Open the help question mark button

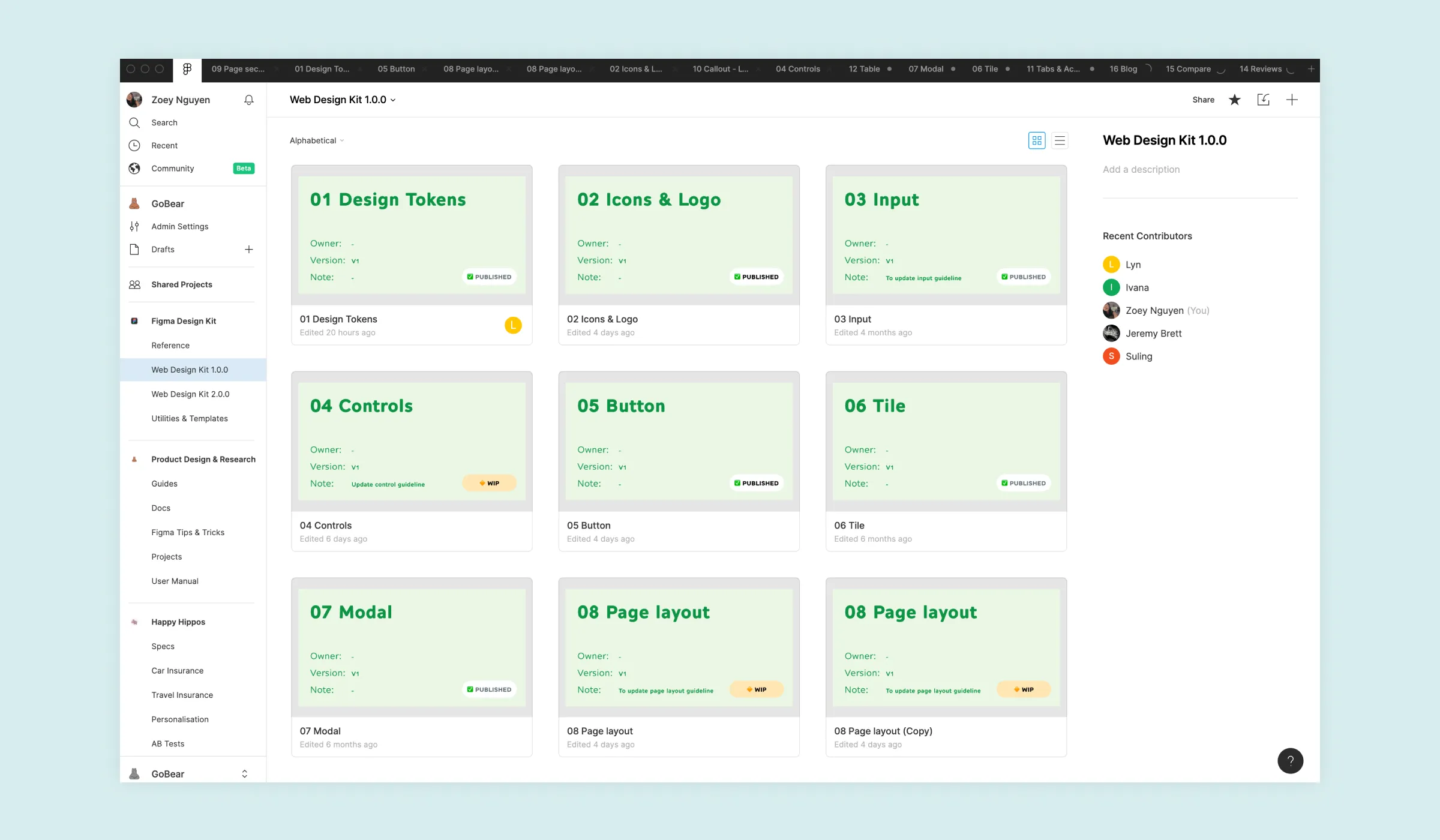pos(1290,761)
